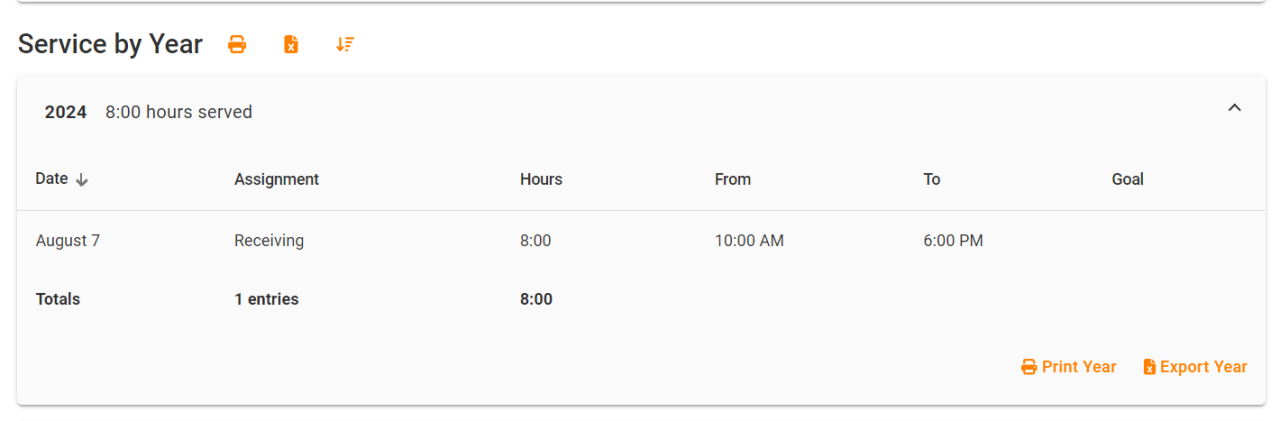The image size is (1280, 421).
Task: Click the Receiving assignment cell
Action: [269, 241]
